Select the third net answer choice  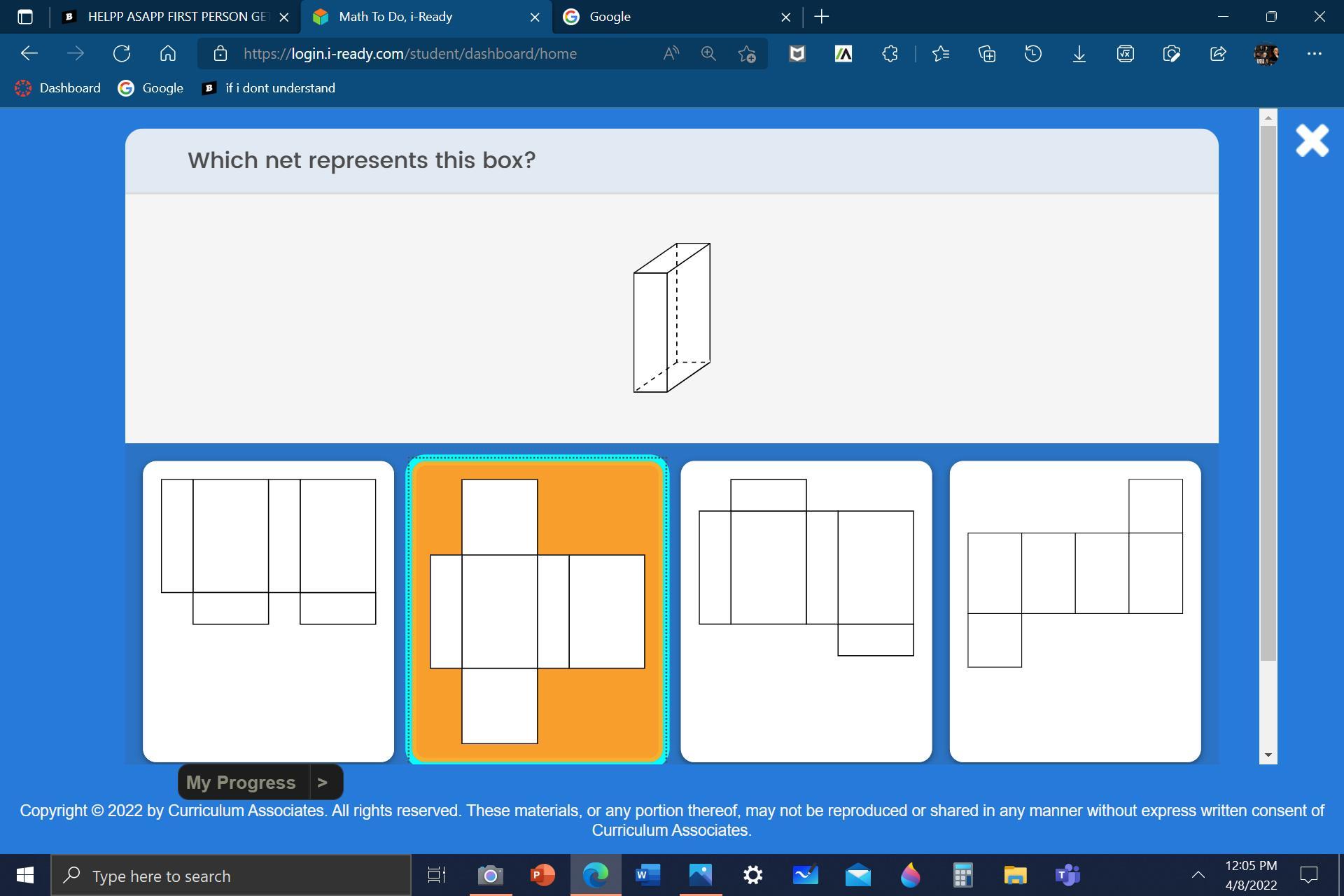806,611
